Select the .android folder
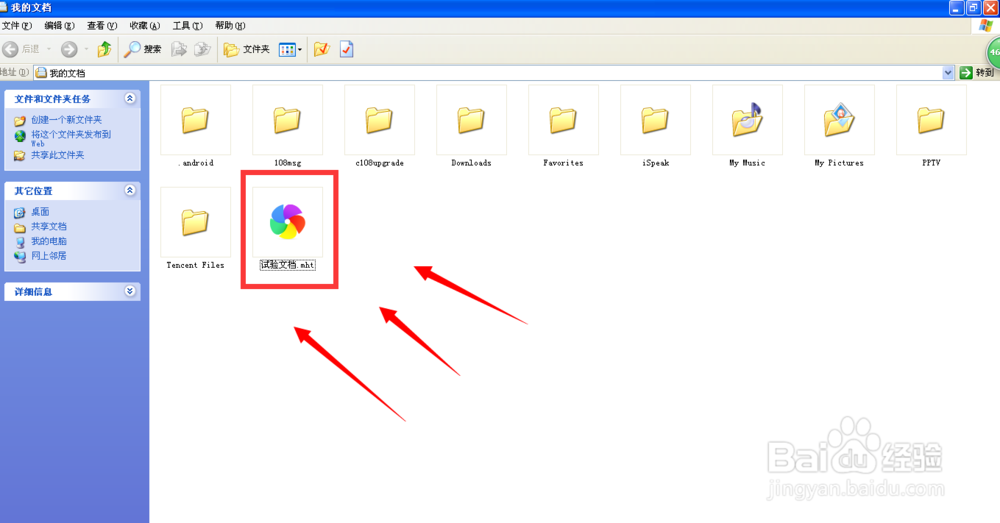This screenshot has width=1000, height=523. pos(195,120)
